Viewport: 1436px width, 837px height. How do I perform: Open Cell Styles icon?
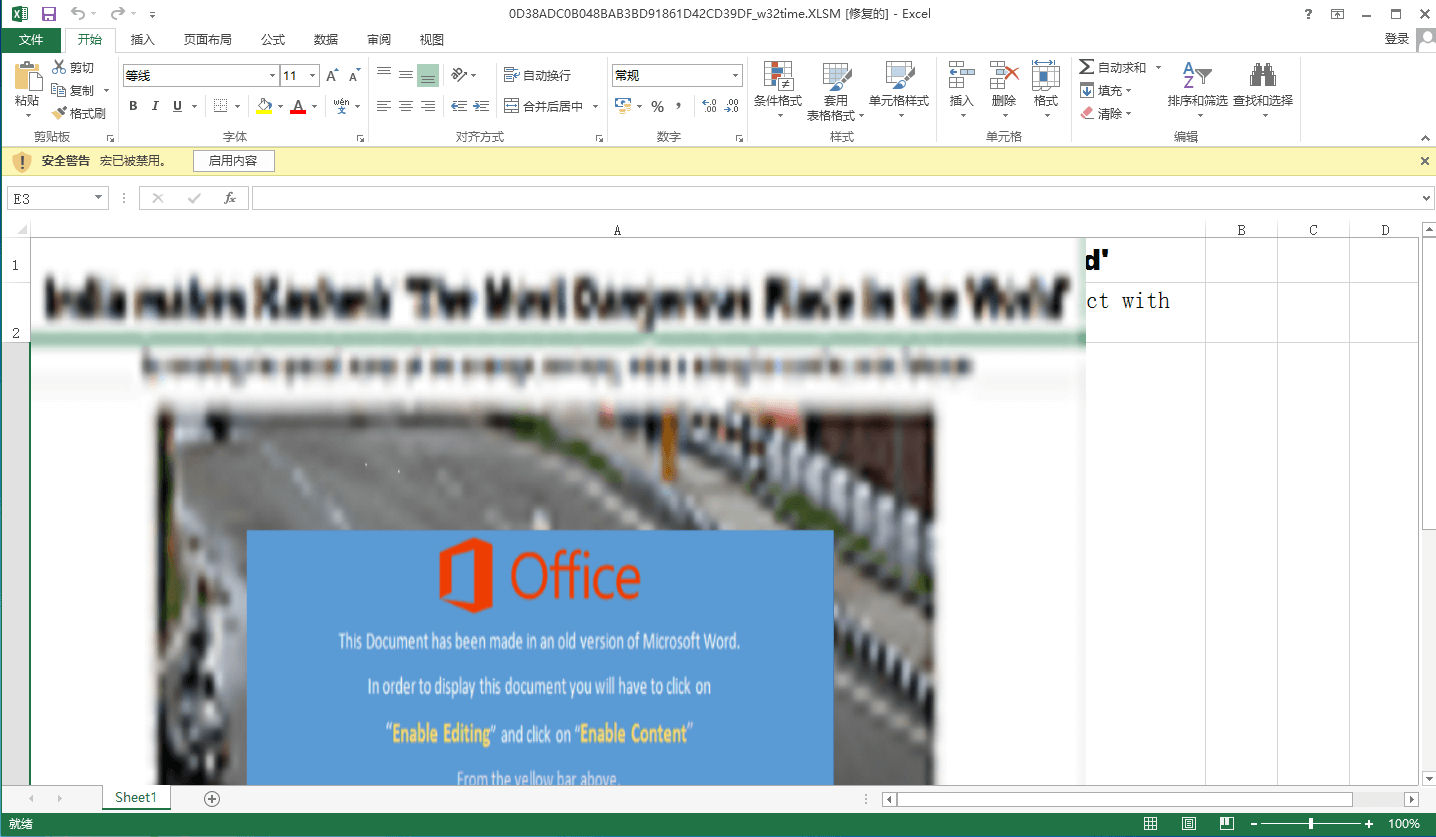pos(899,76)
